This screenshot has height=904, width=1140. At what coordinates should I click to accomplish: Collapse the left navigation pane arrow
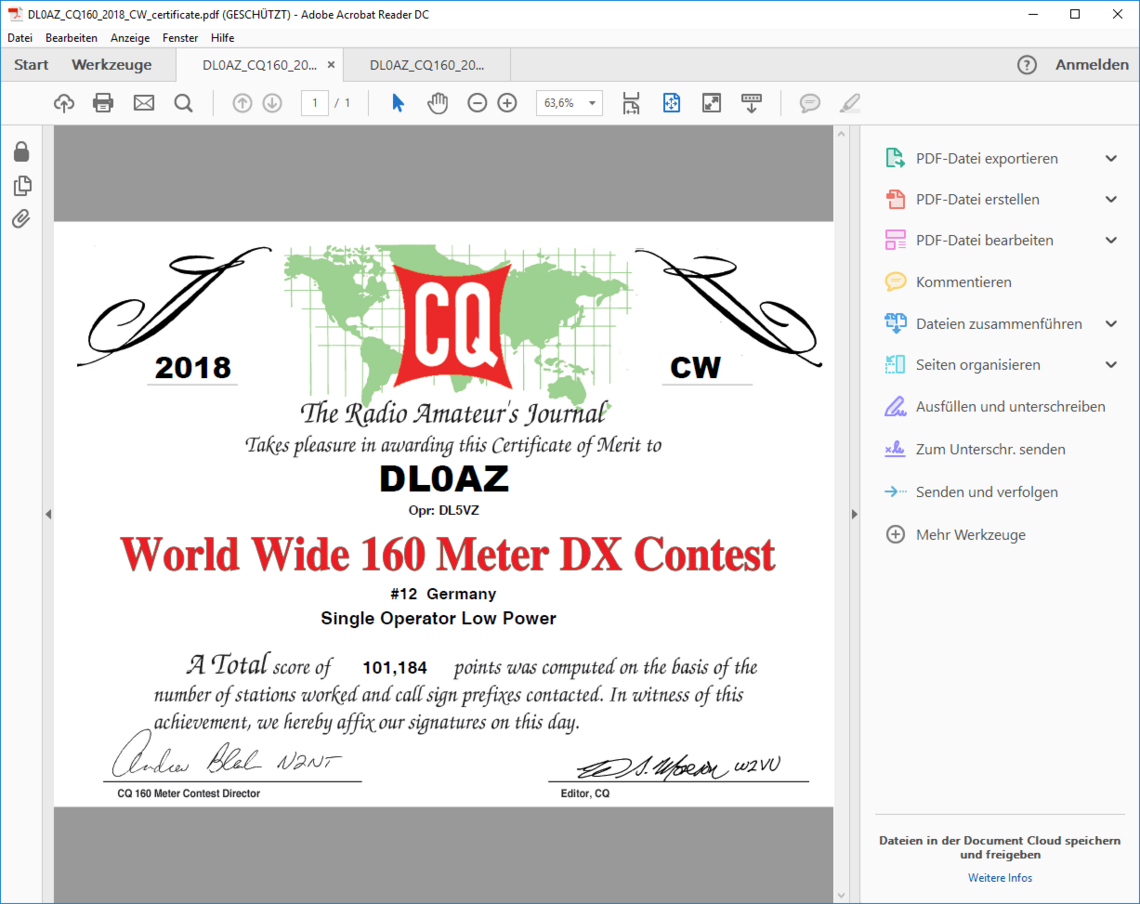tap(48, 514)
